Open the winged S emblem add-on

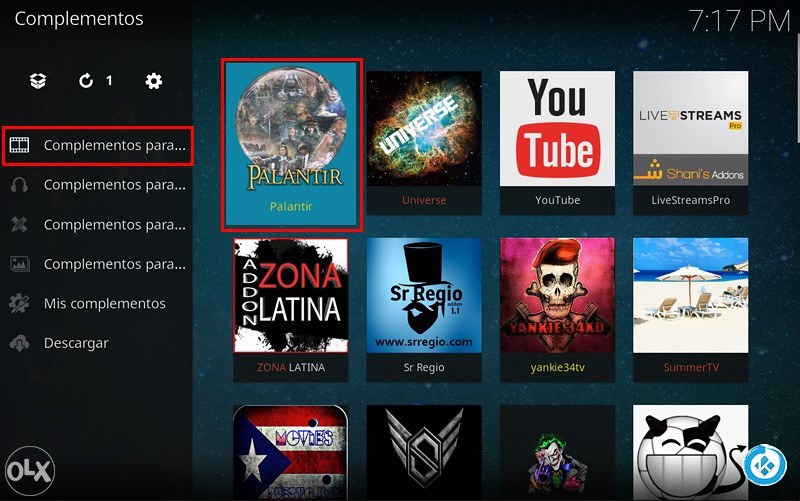pyautogui.click(x=424, y=452)
